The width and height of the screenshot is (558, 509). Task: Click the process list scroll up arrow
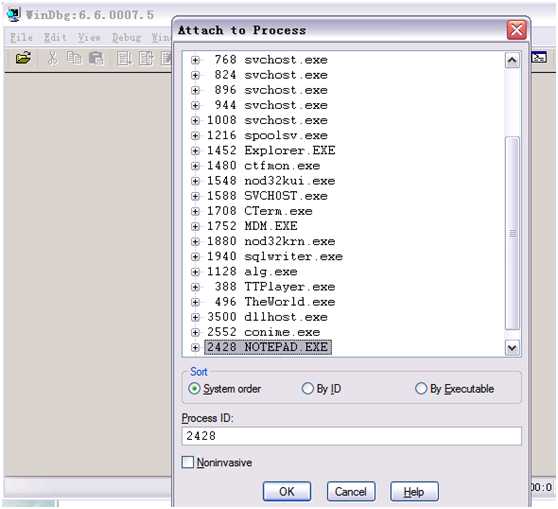coord(512,60)
